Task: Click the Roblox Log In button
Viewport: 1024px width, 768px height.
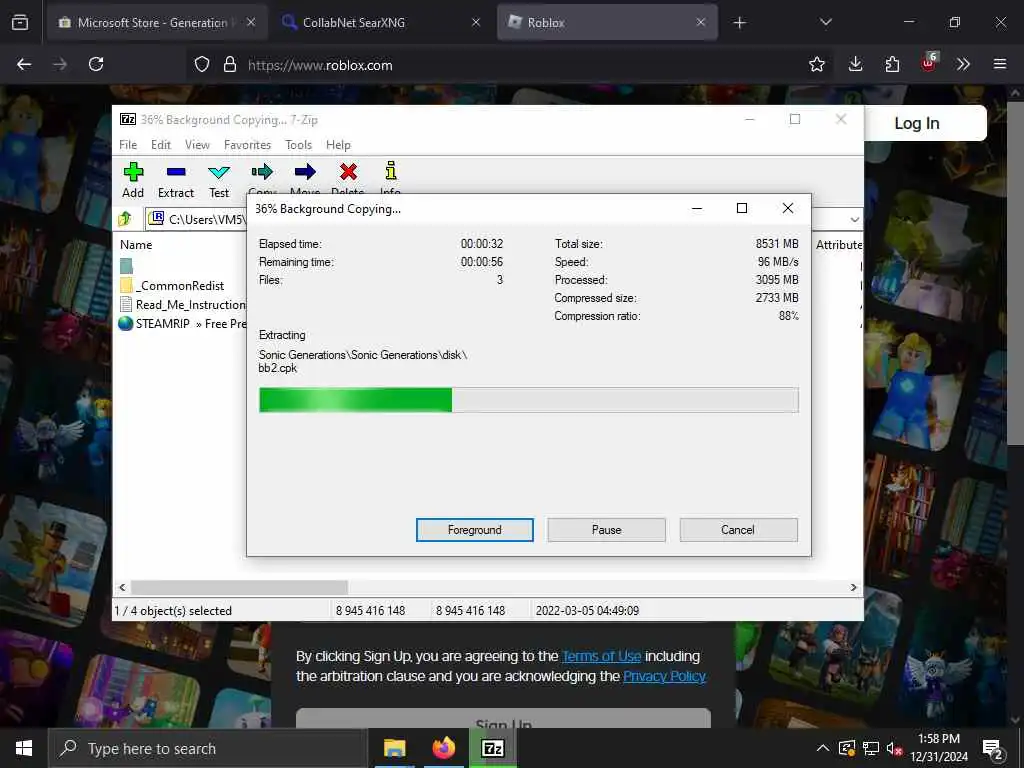Action: point(917,123)
